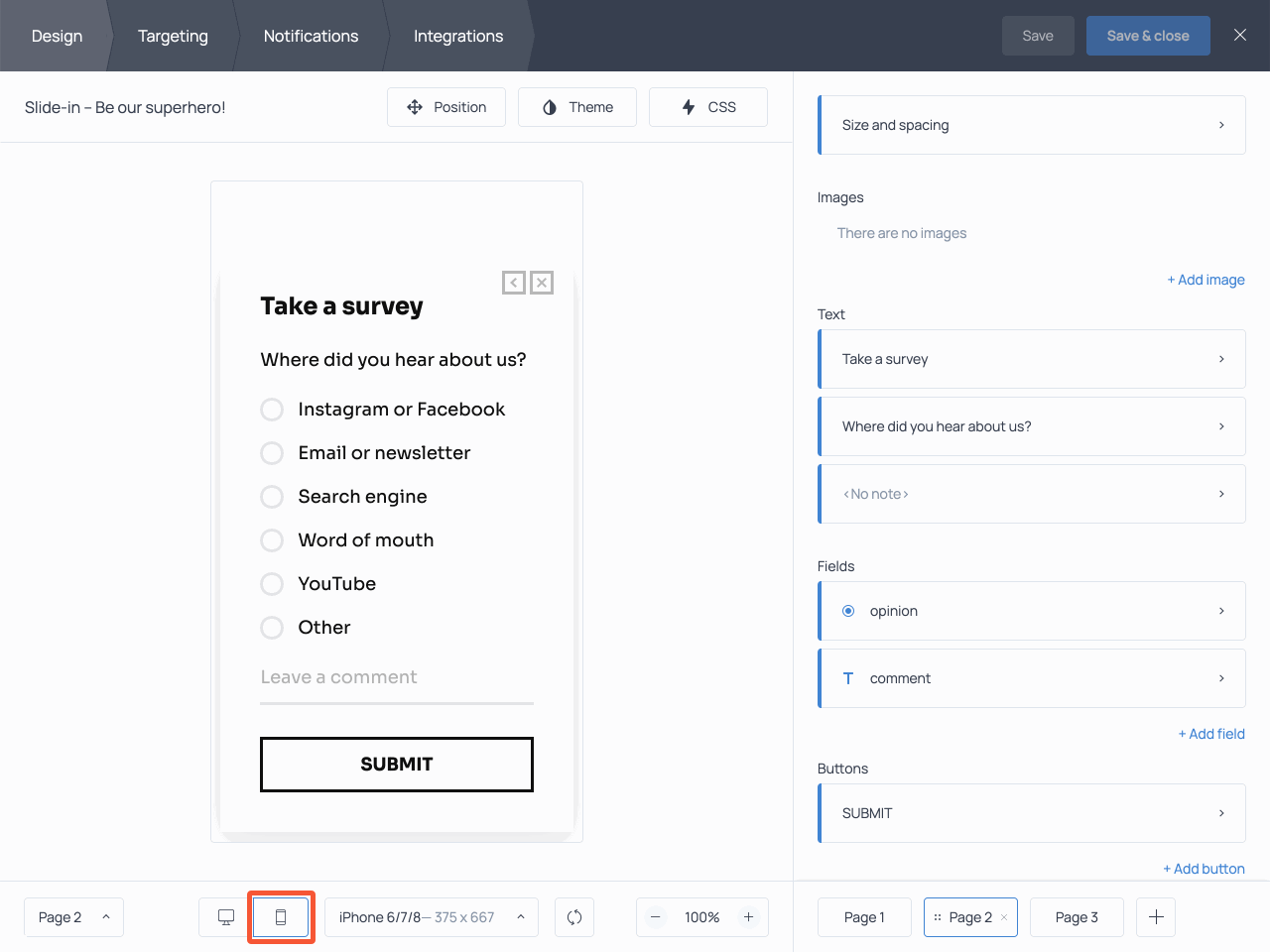This screenshot has width=1270, height=952.
Task: Click the Leave a comment input field
Action: tap(396, 678)
